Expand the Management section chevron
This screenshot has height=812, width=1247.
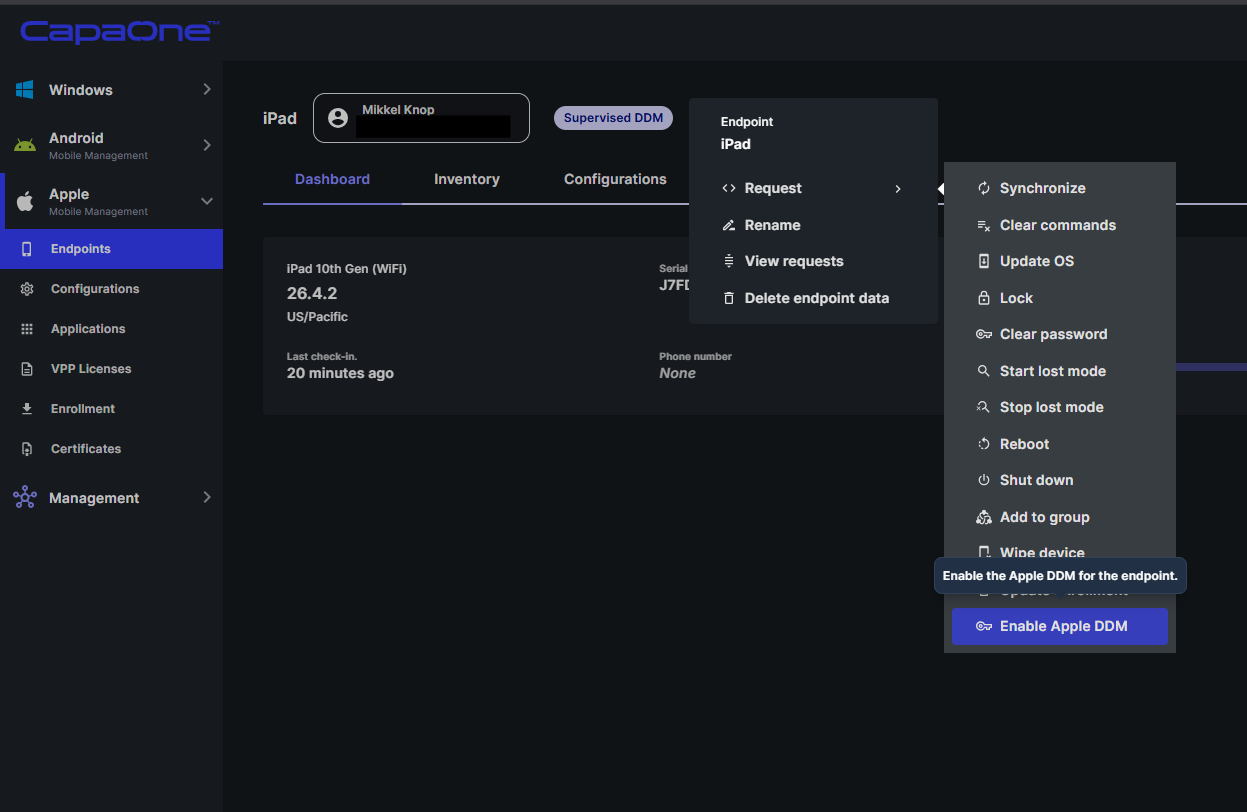coord(207,497)
